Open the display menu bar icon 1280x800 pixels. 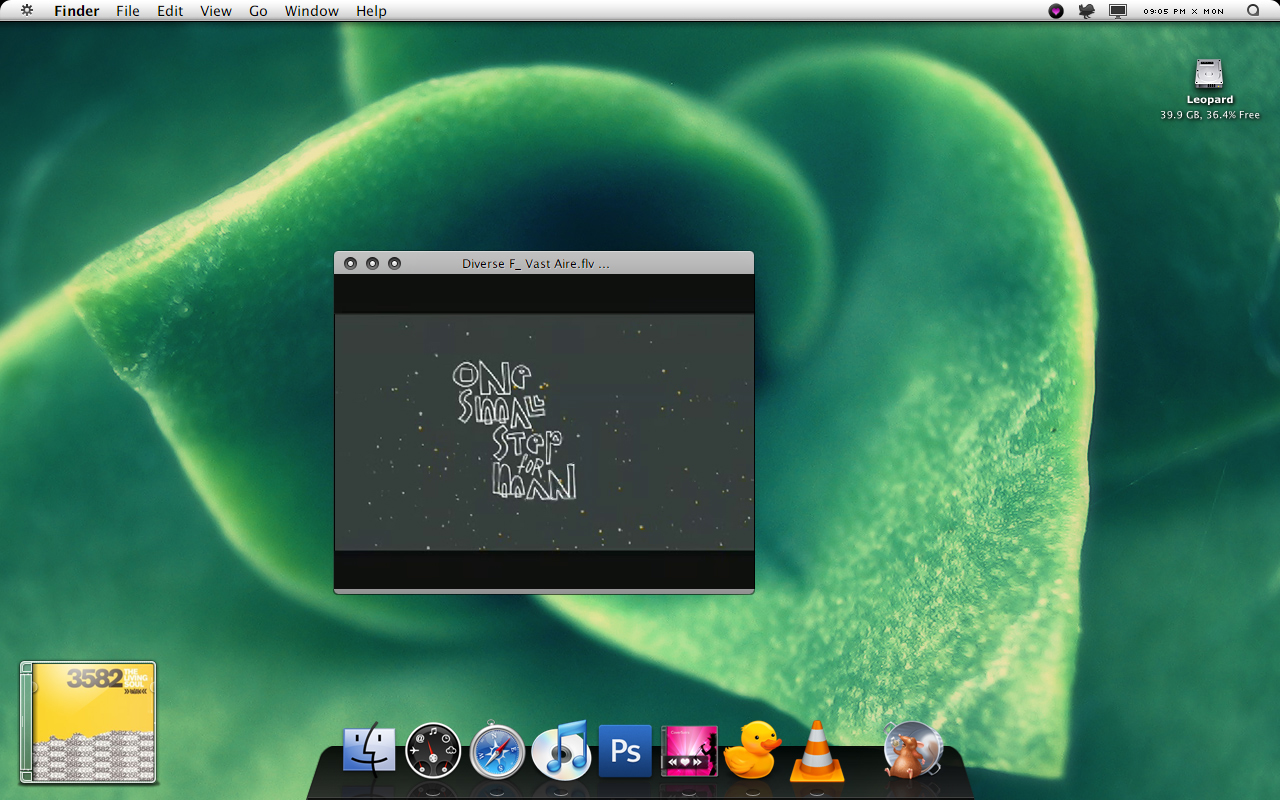pos(1118,11)
